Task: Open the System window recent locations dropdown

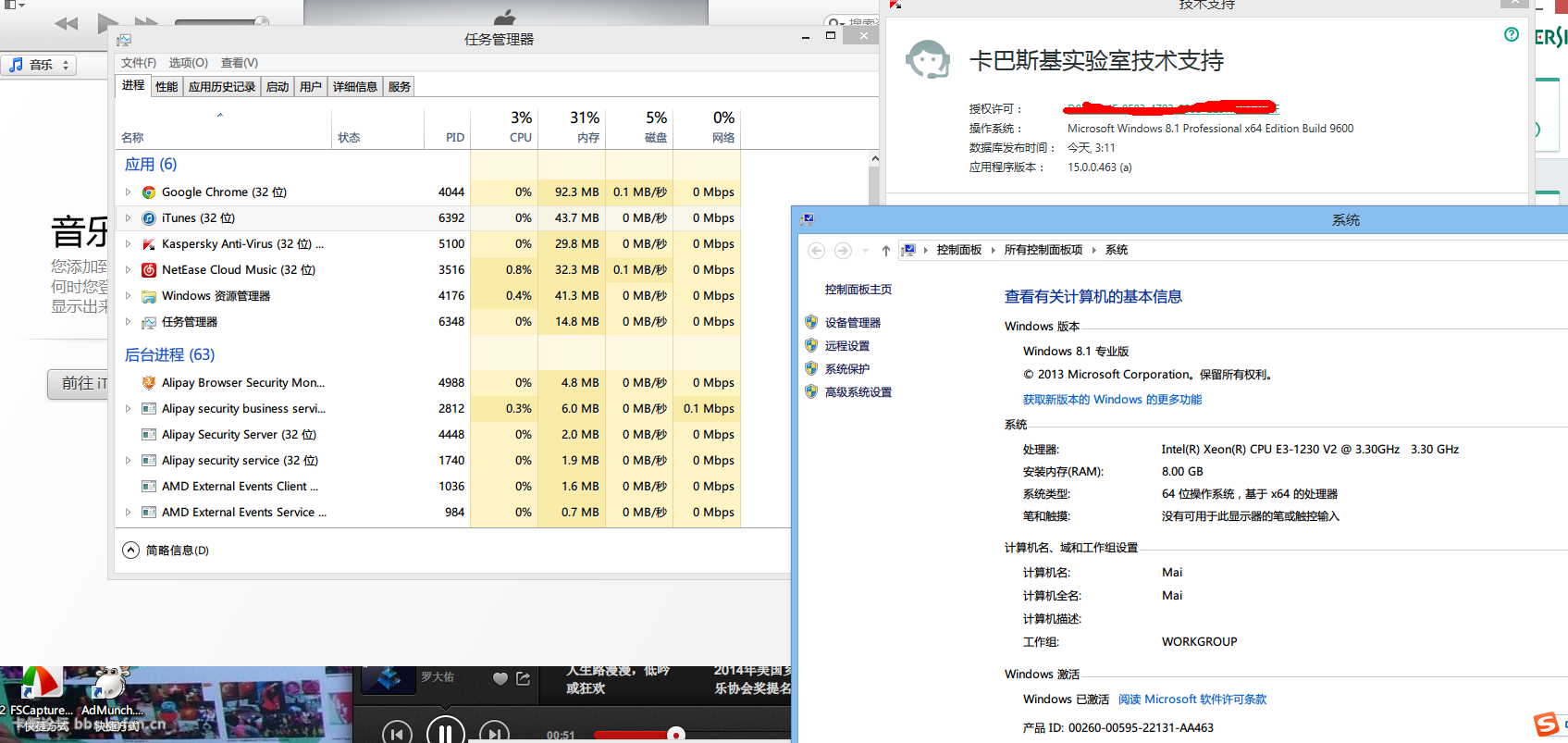Action: [x=865, y=251]
